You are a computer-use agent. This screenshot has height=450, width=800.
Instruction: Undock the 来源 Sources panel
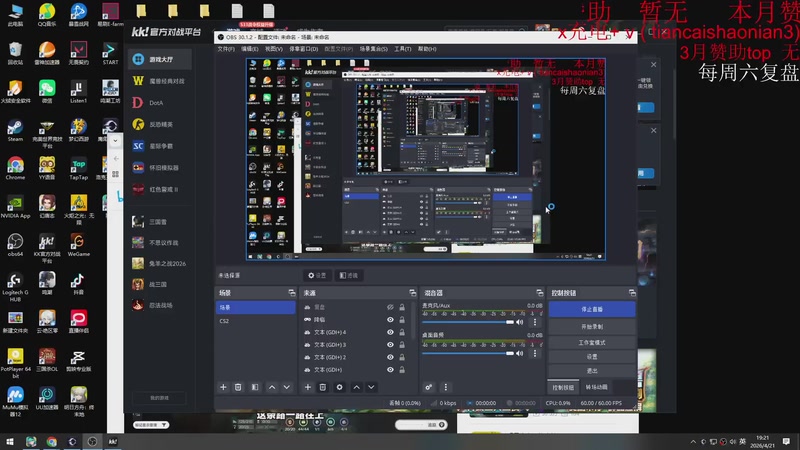pos(412,293)
